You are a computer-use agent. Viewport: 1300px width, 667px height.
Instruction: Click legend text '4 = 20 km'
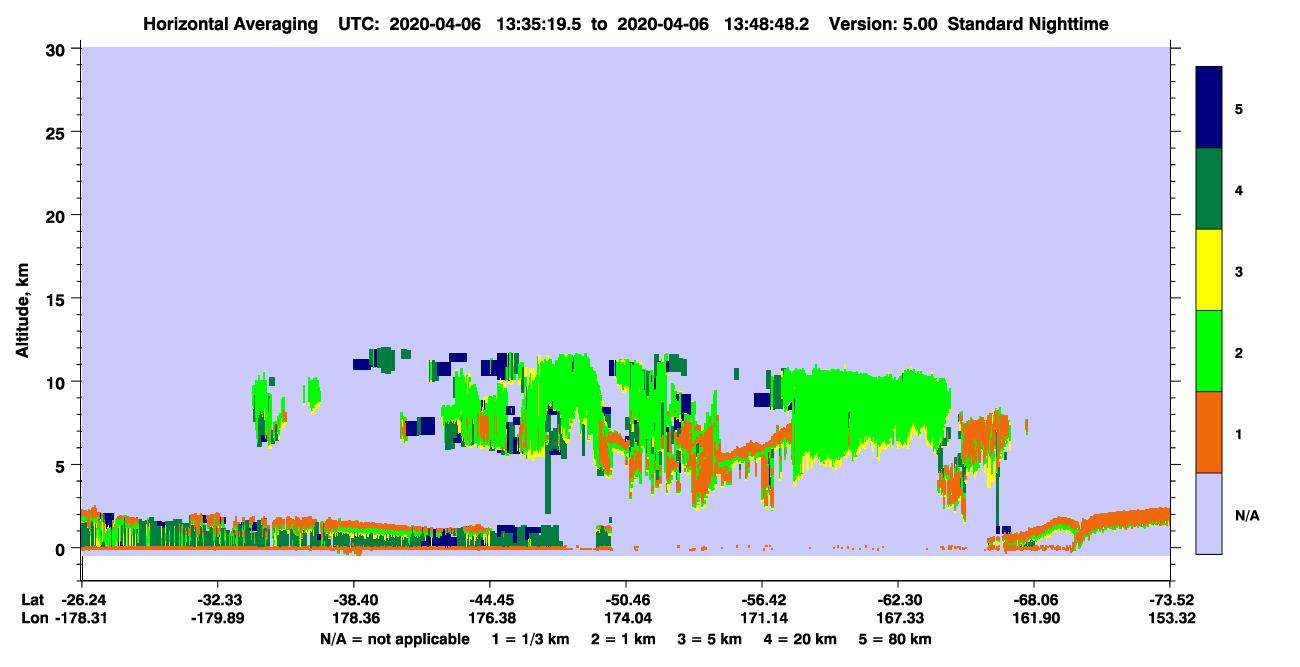pyautogui.click(x=800, y=639)
